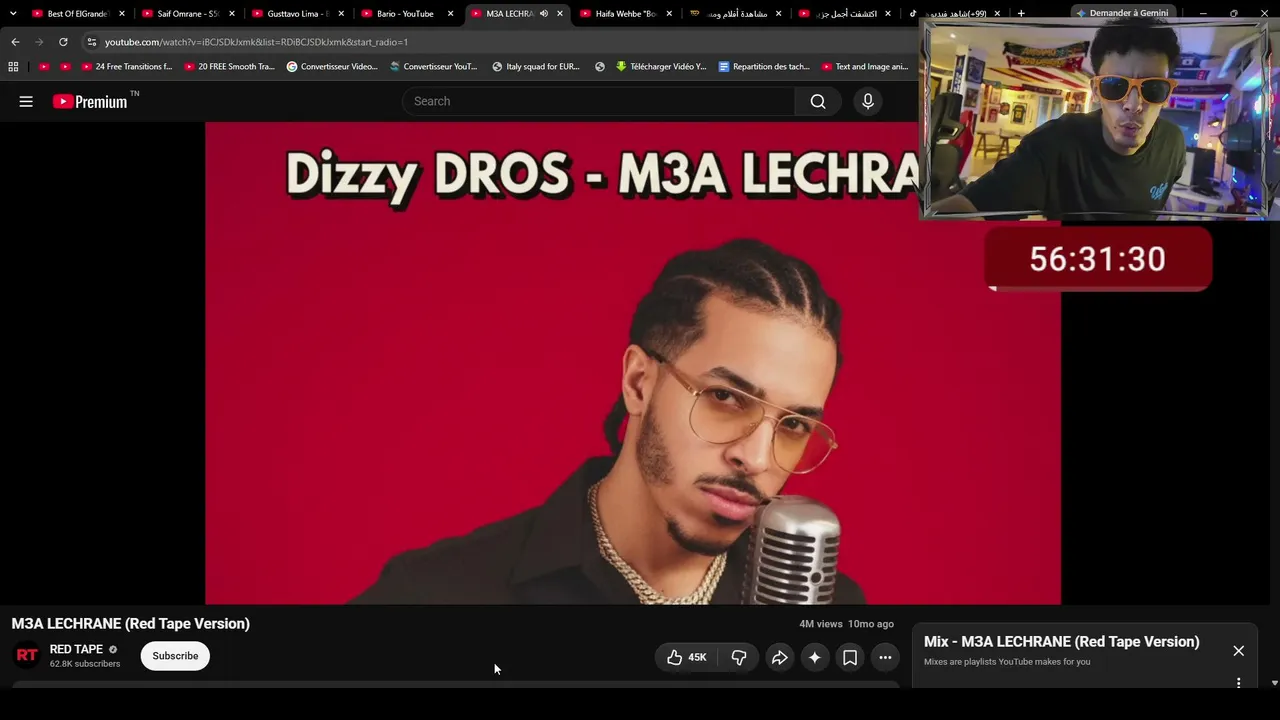The image size is (1280, 720).
Task: Click the YouTube search magnifier button
Action: [x=818, y=101]
